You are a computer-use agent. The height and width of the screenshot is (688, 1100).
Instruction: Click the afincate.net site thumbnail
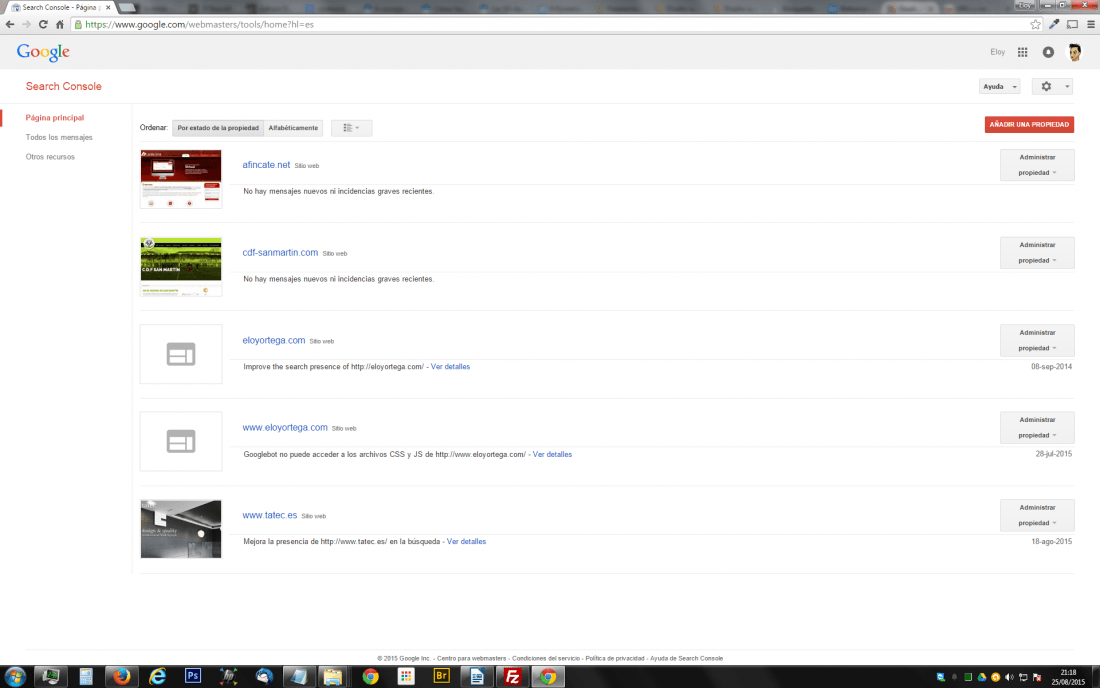[181, 179]
